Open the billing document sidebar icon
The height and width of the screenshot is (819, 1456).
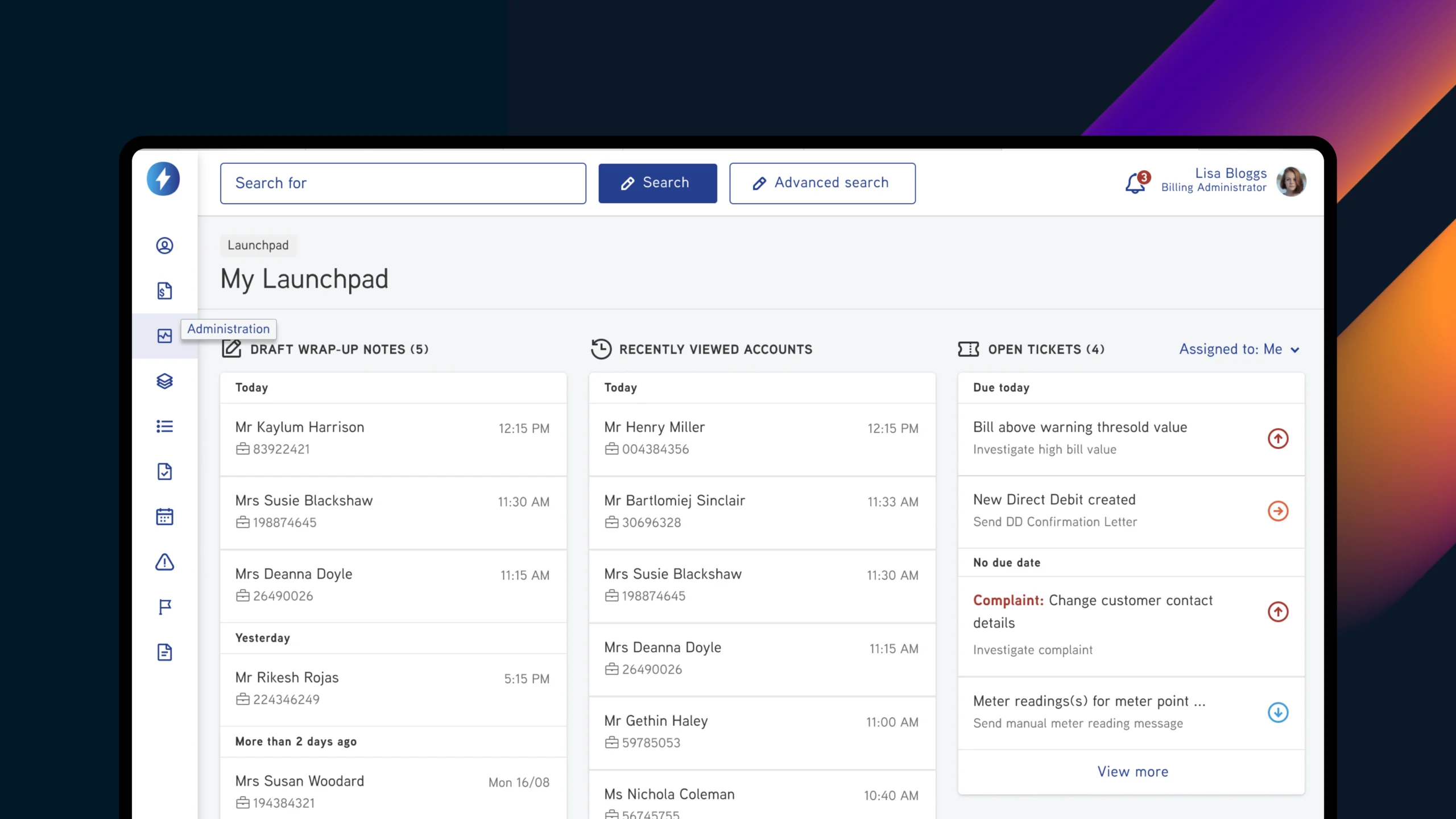tap(164, 291)
